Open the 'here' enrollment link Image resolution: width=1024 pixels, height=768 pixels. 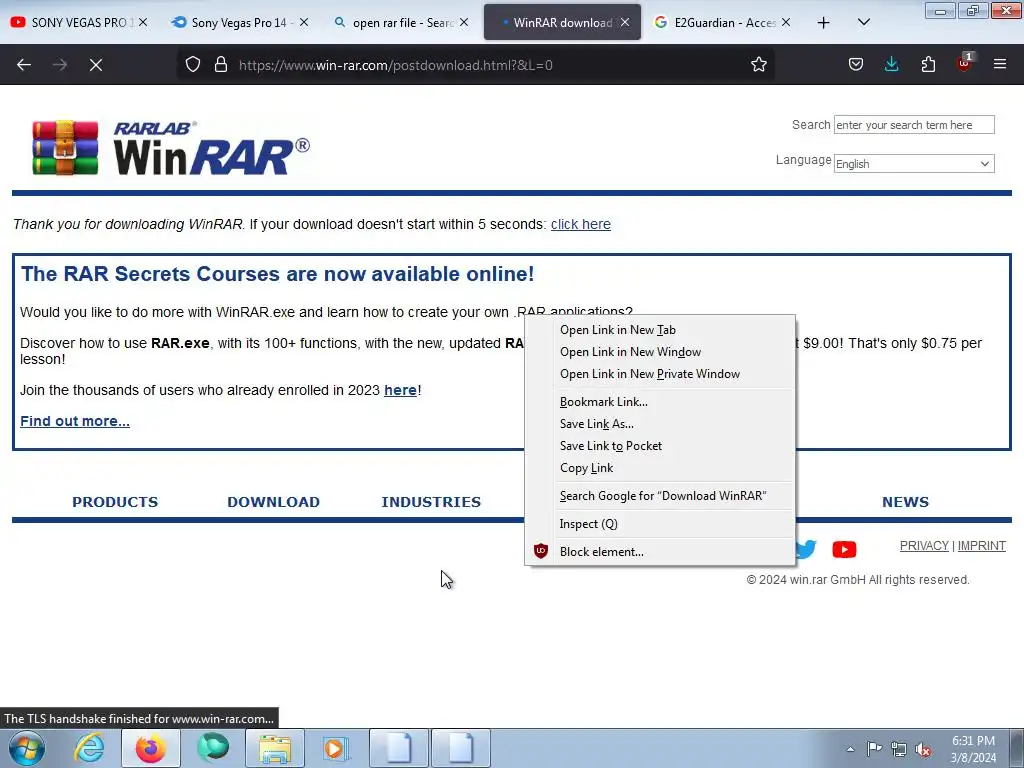[x=400, y=390]
